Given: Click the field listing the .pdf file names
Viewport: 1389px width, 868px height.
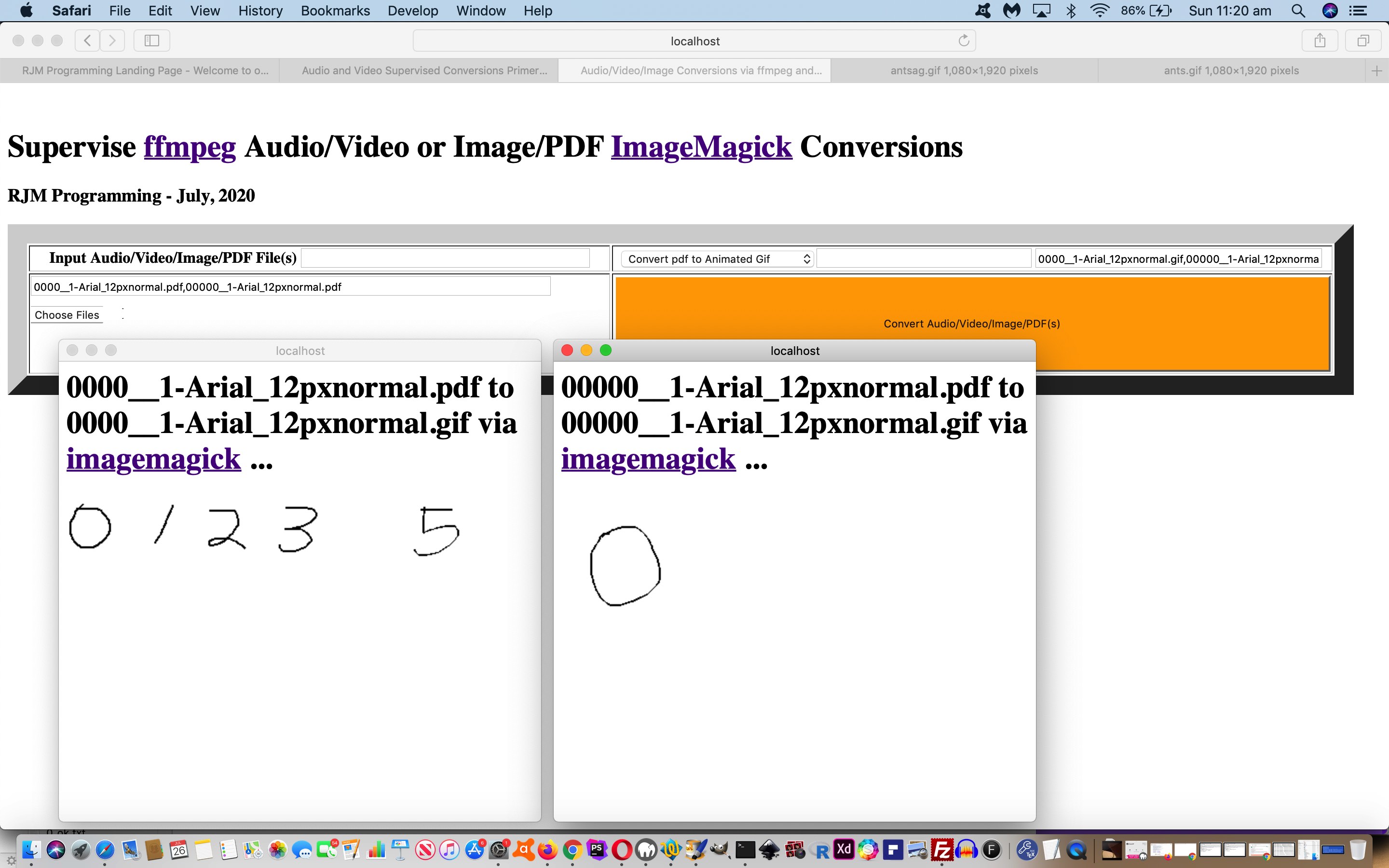Looking at the screenshot, I should pyautogui.click(x=290, y=286).
